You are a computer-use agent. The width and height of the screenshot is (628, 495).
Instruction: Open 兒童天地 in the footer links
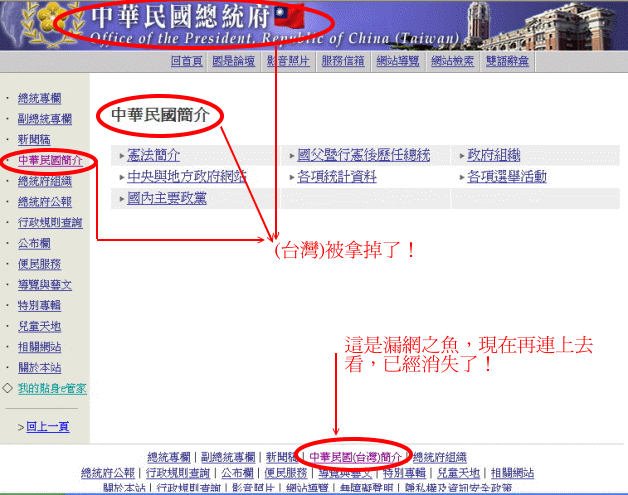pyautogui.click(x=459, y=473)
